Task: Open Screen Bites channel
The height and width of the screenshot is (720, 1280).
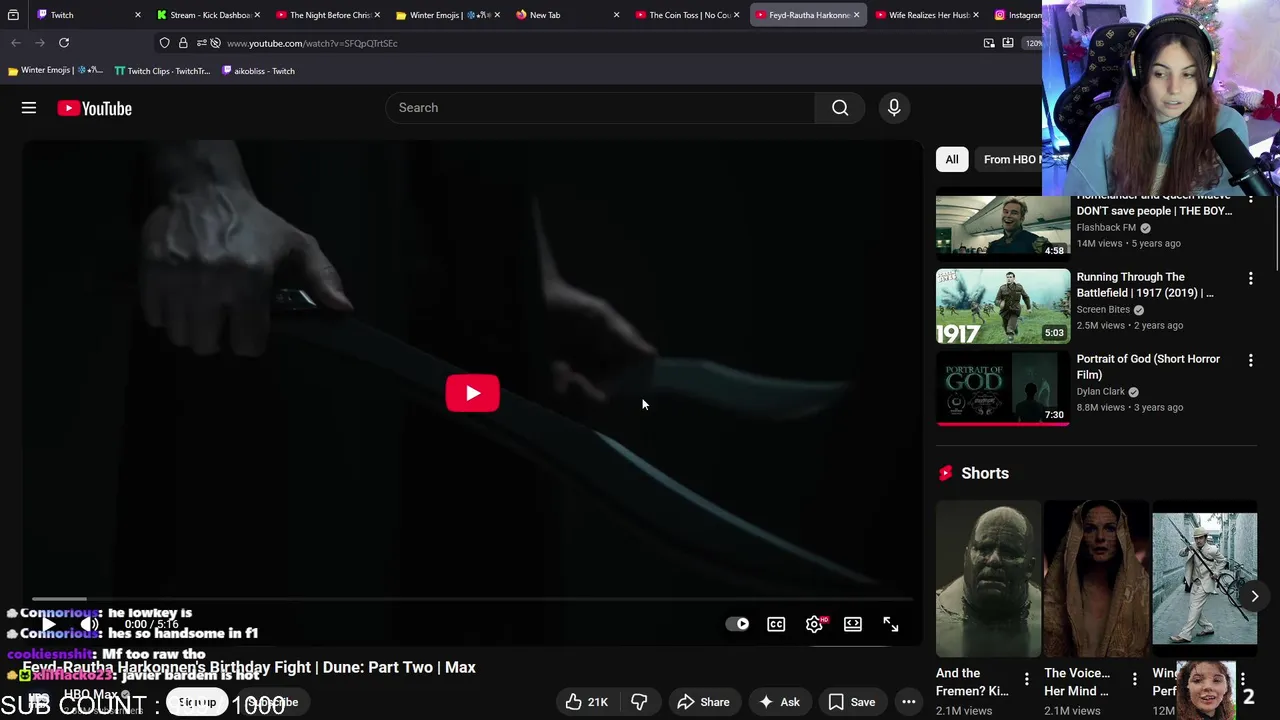Action: [1103, 309]
